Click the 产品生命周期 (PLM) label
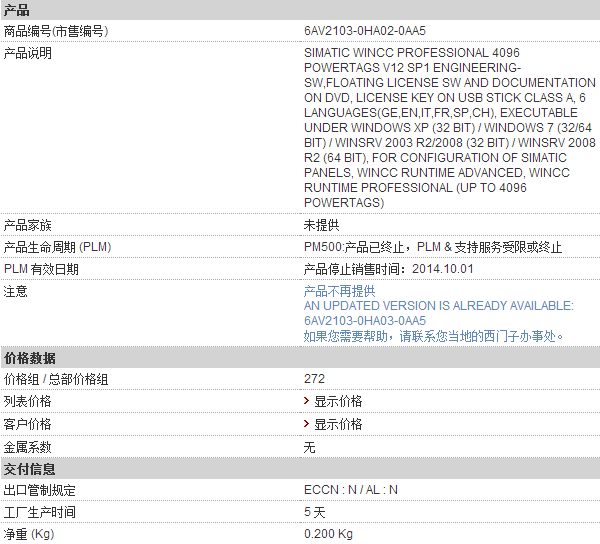Screen dimensions: 600x544 tap(57, 247)
